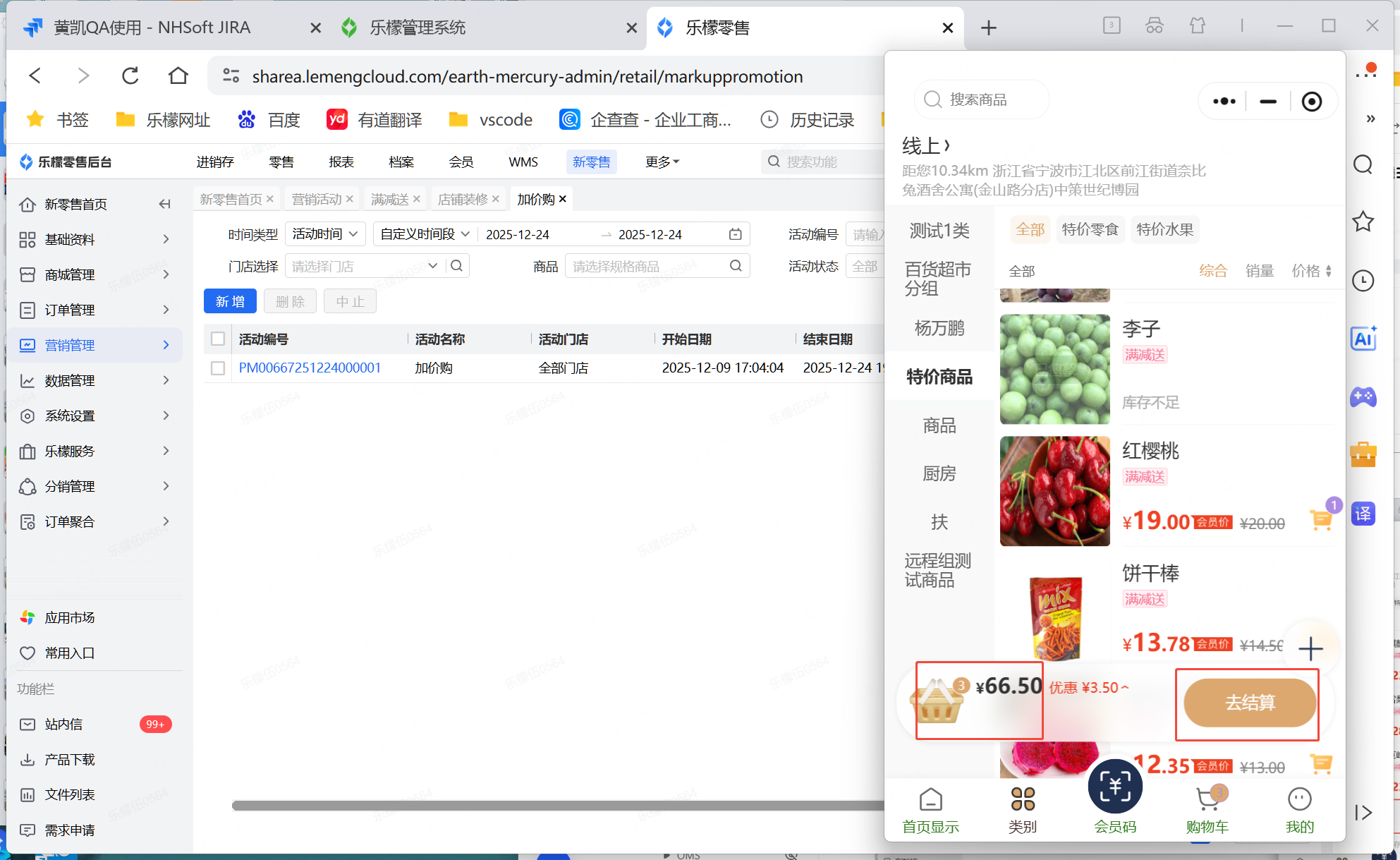Click the 红樱桃 cart icon

point(1320,520)
